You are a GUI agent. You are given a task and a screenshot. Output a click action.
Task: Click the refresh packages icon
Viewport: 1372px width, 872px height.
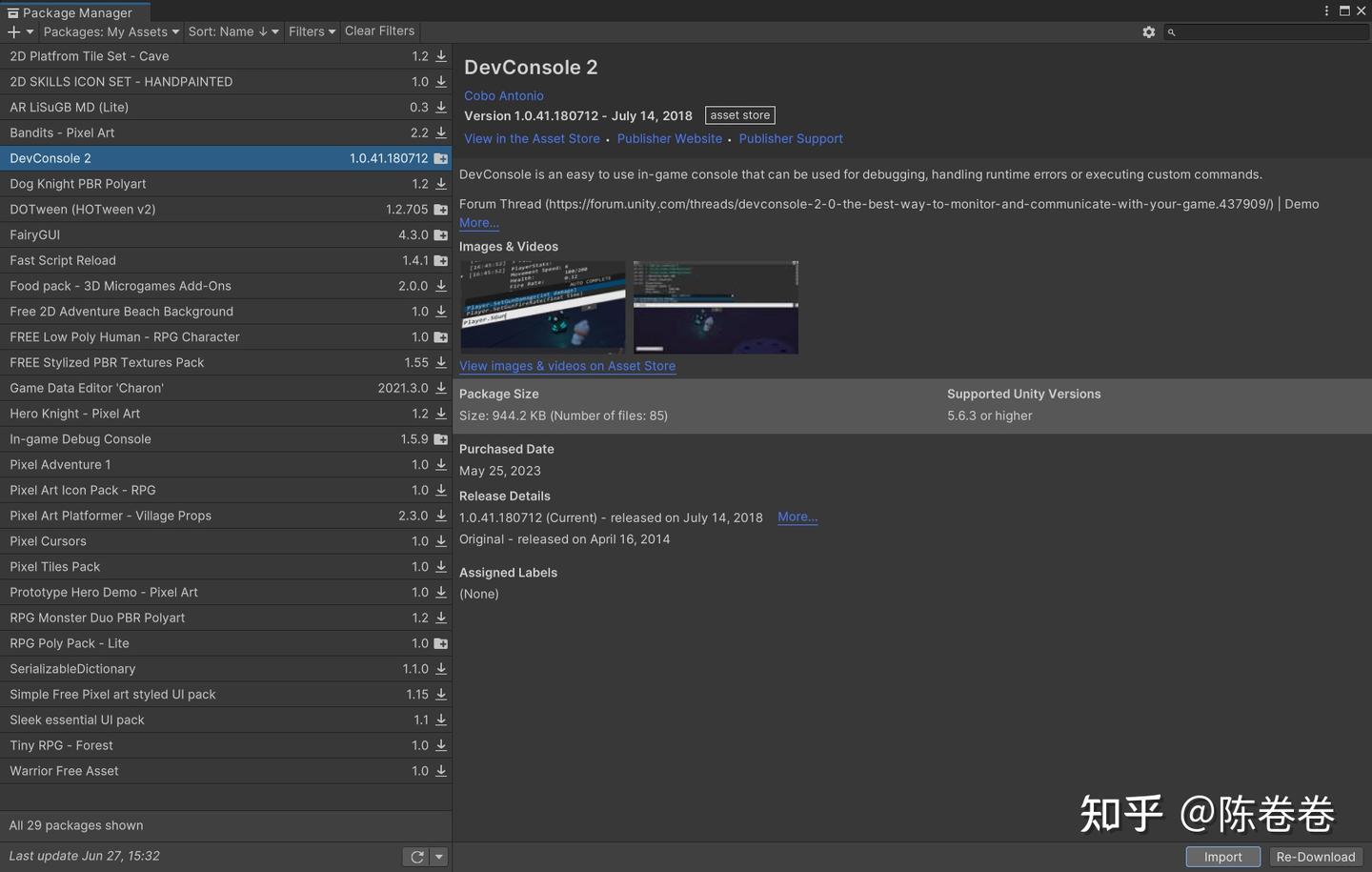pos(416,857)
